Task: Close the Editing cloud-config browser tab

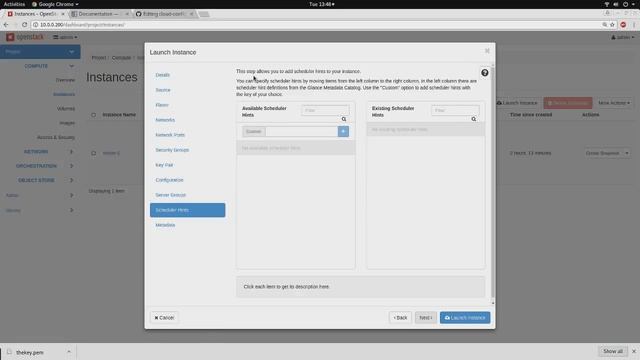Action: (191, 14)
